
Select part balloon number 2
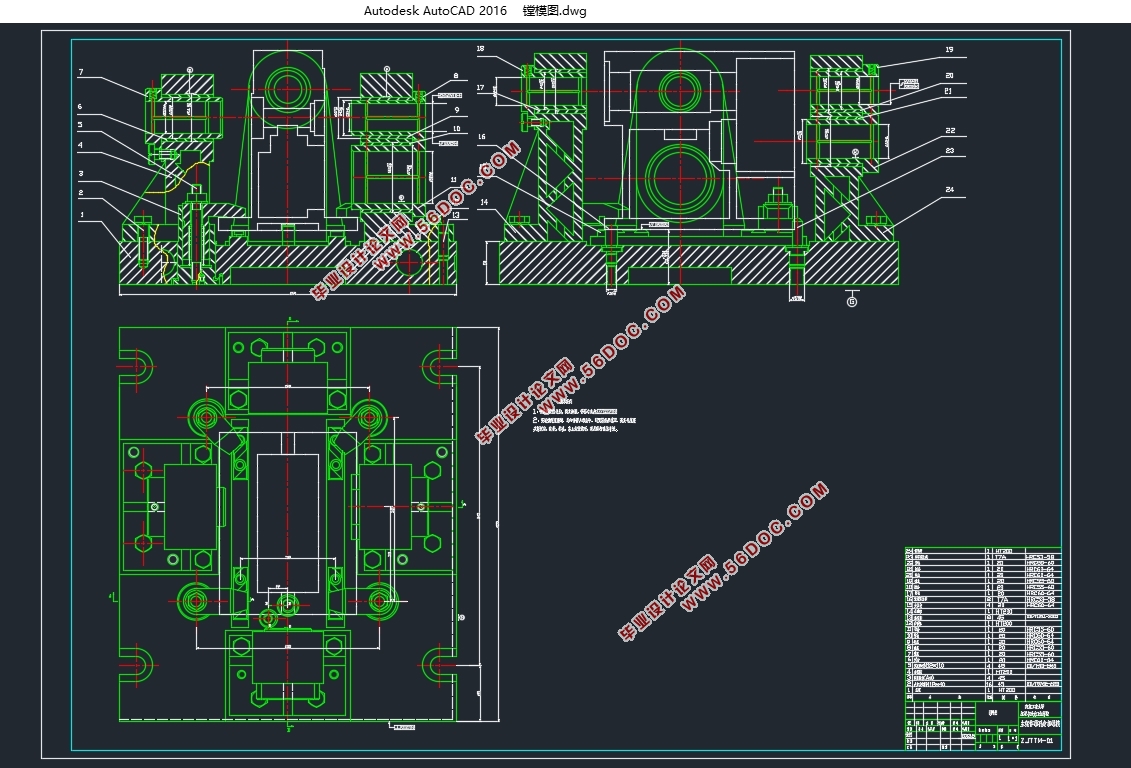coord(81,193)
